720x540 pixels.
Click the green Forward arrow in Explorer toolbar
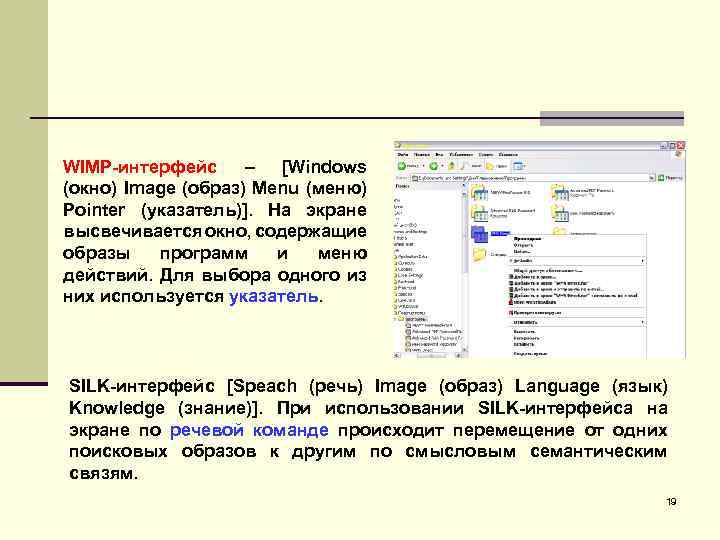pos(433,166)
